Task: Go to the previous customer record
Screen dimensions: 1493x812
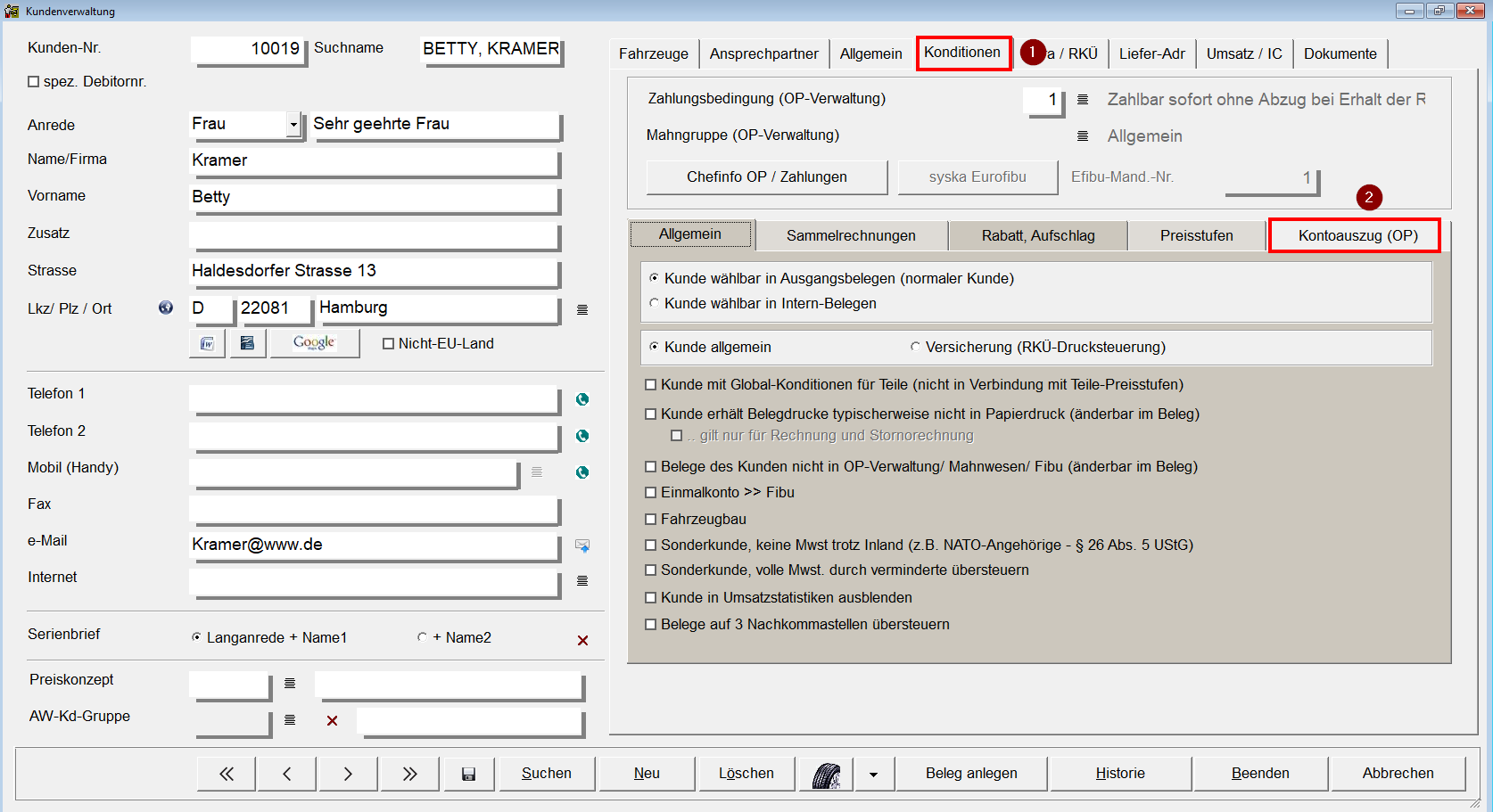Action: [287, 774]
